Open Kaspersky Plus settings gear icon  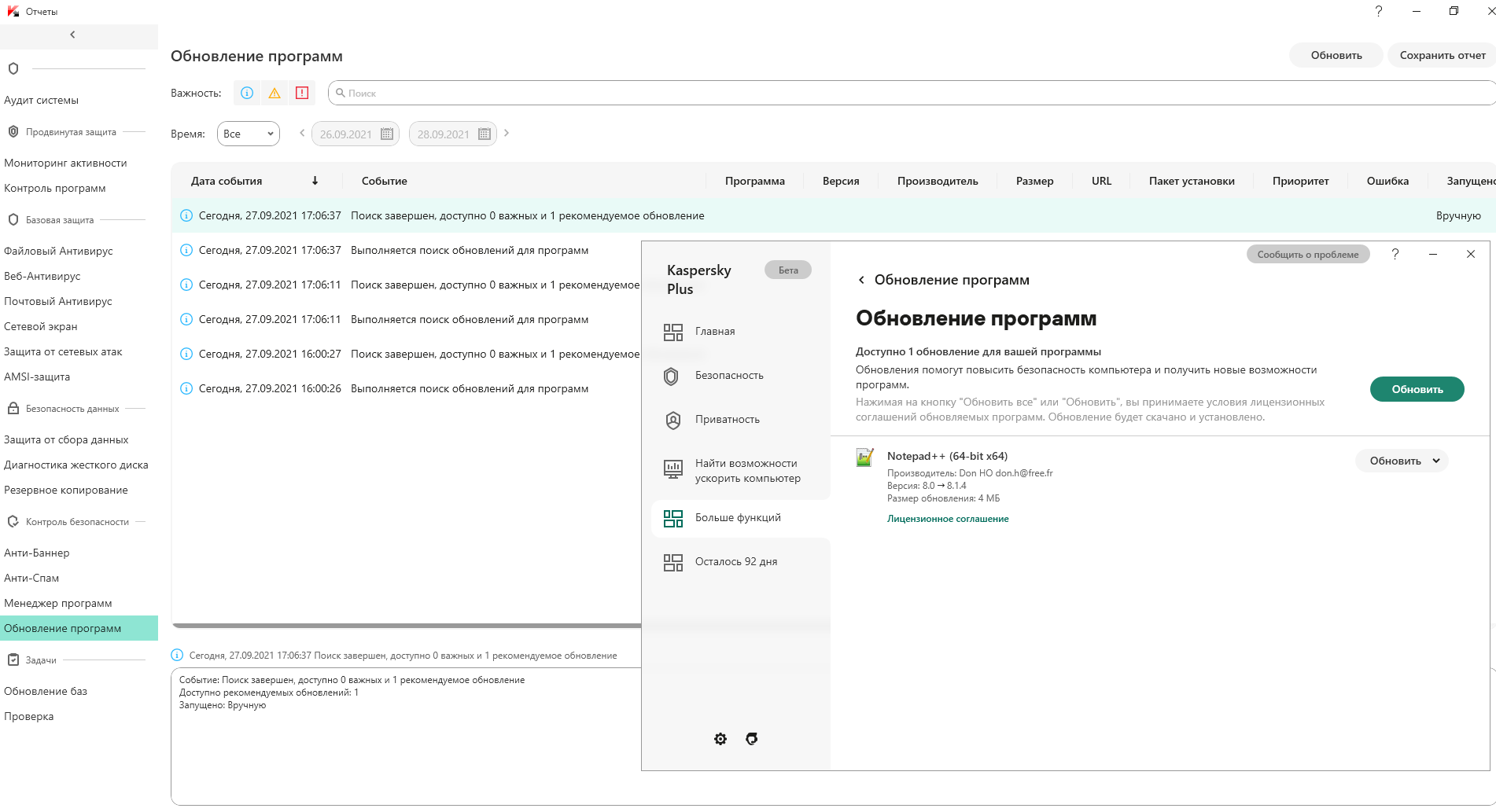(720, 739)
